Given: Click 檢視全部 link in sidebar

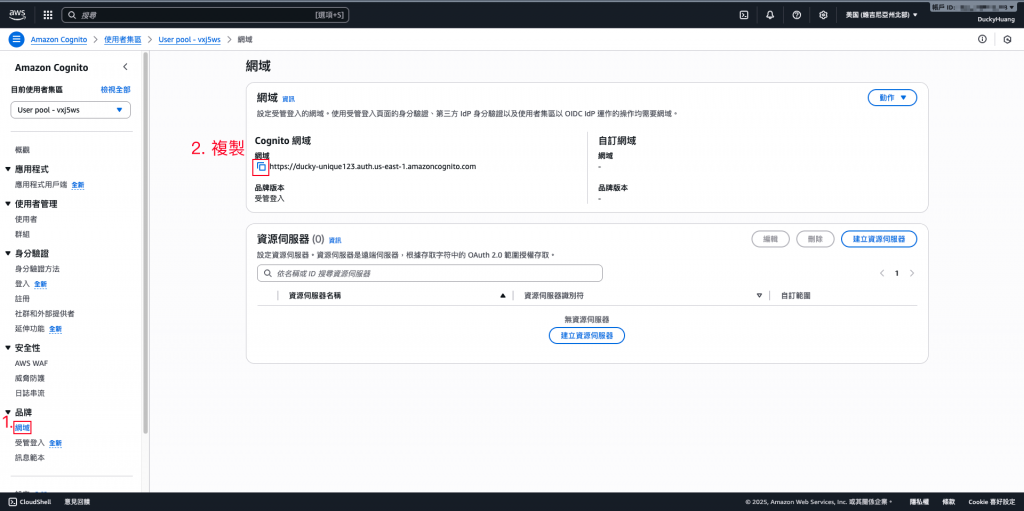Looking at the screenshot, I should pos(116,90).
